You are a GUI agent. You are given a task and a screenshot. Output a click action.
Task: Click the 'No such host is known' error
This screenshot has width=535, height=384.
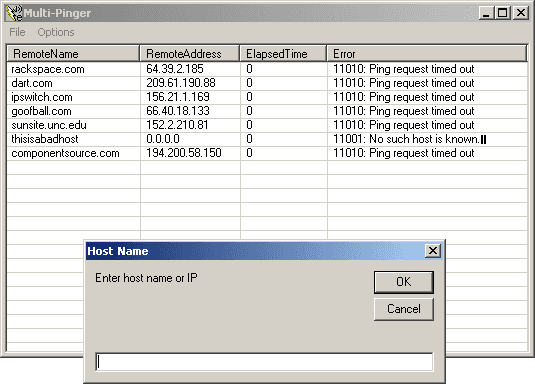[x=409, y=139]
